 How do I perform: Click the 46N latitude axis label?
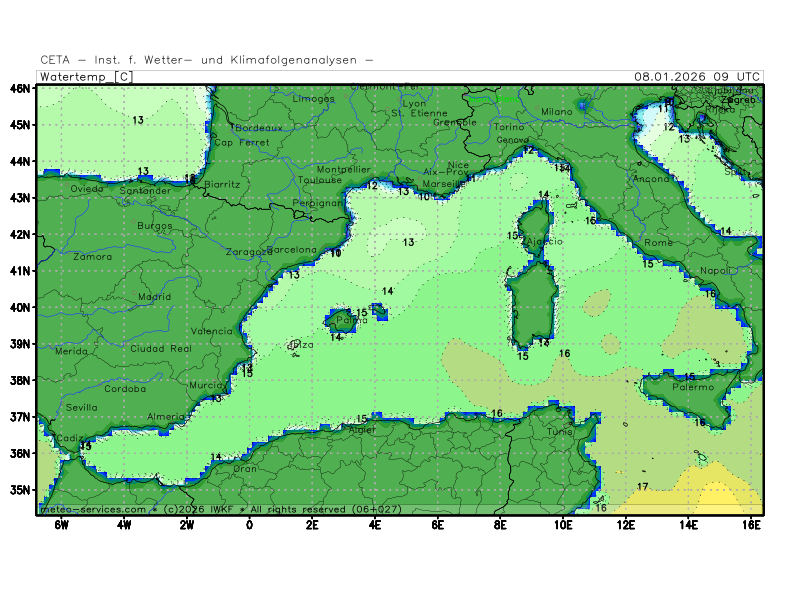click(x=20, y=88)
